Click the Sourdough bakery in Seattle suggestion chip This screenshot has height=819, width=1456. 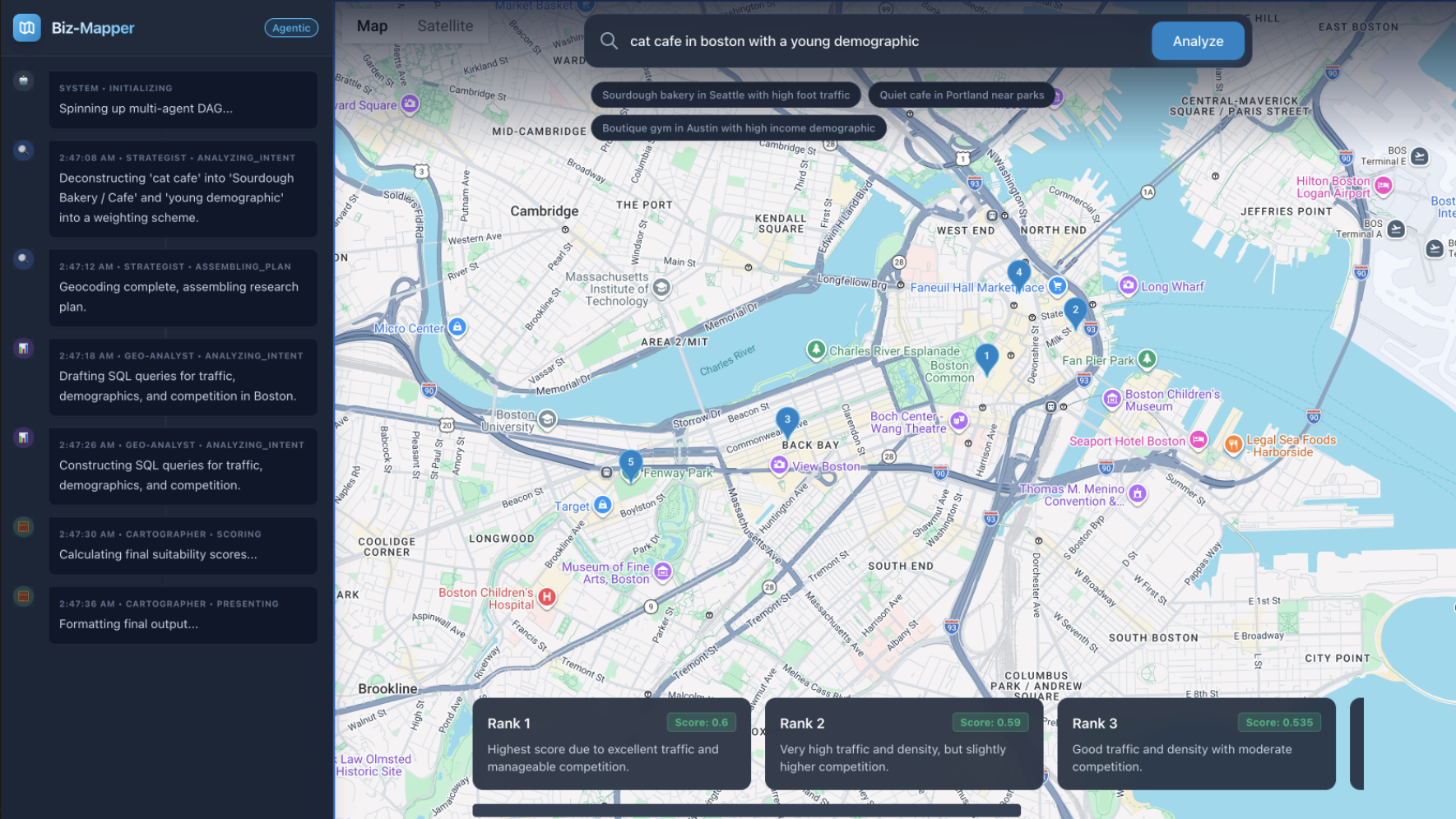(x=725, y=95)
